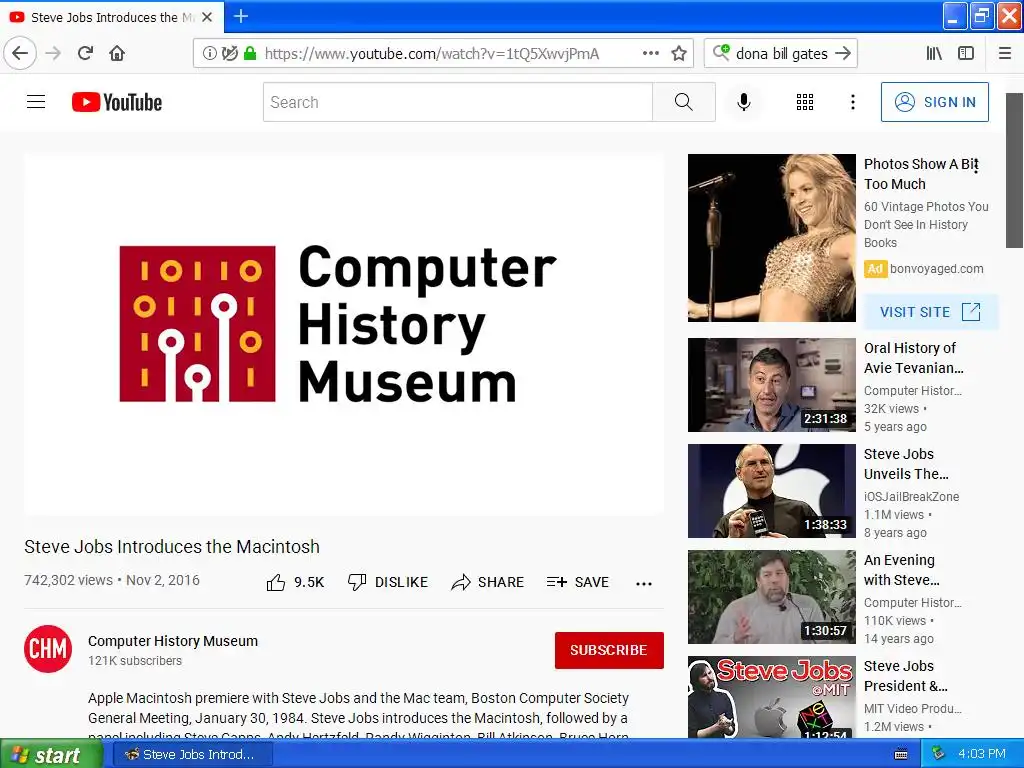Open the YouTube guide hamburger menu
The height and width of the screenshot is (768, 1024).
tap(36, 102)
